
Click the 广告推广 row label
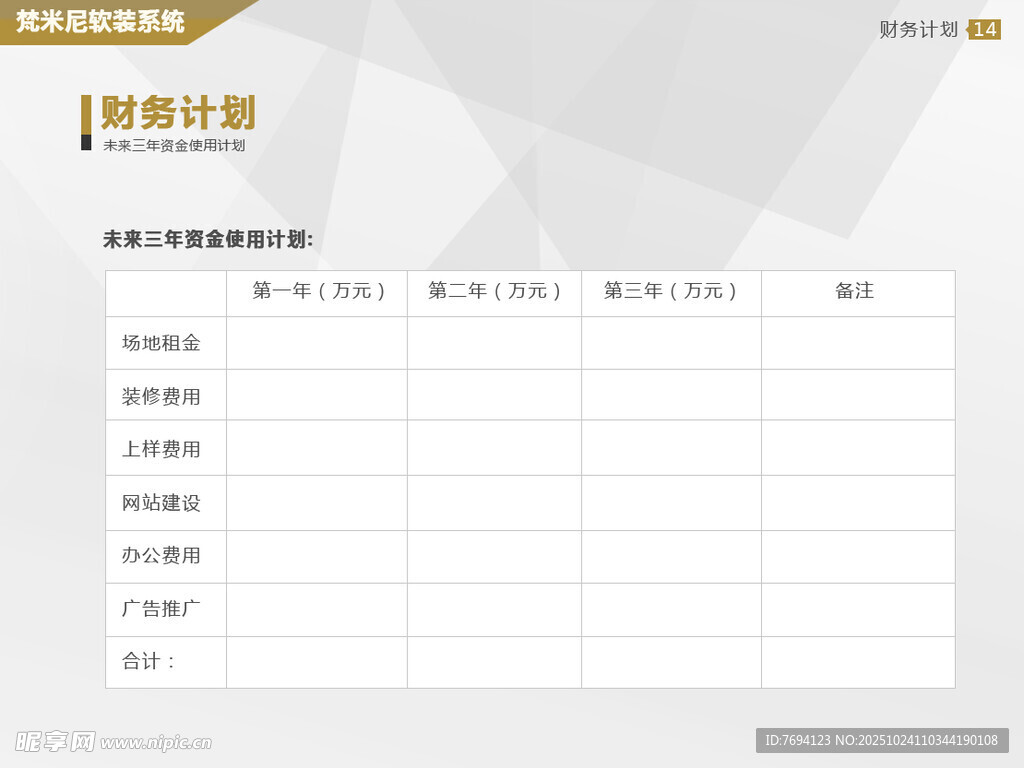pyautogui.click(x=161, y=609)
